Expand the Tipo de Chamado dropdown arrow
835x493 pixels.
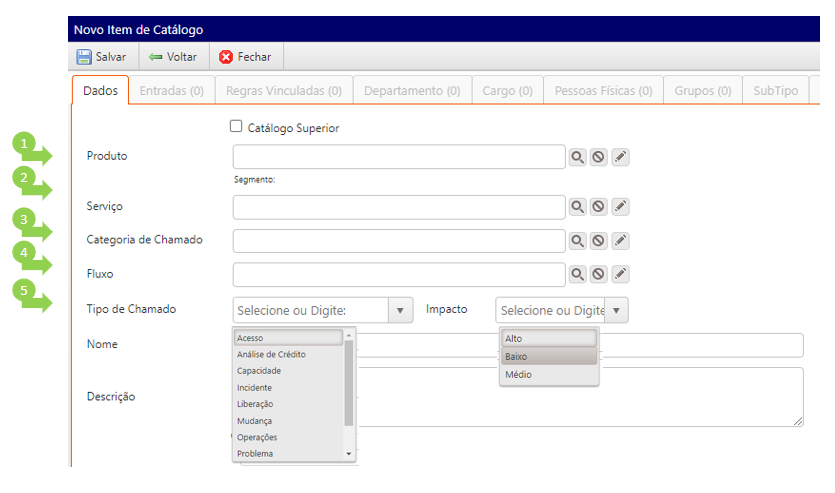pyautogui.click(x=401, y=310)
